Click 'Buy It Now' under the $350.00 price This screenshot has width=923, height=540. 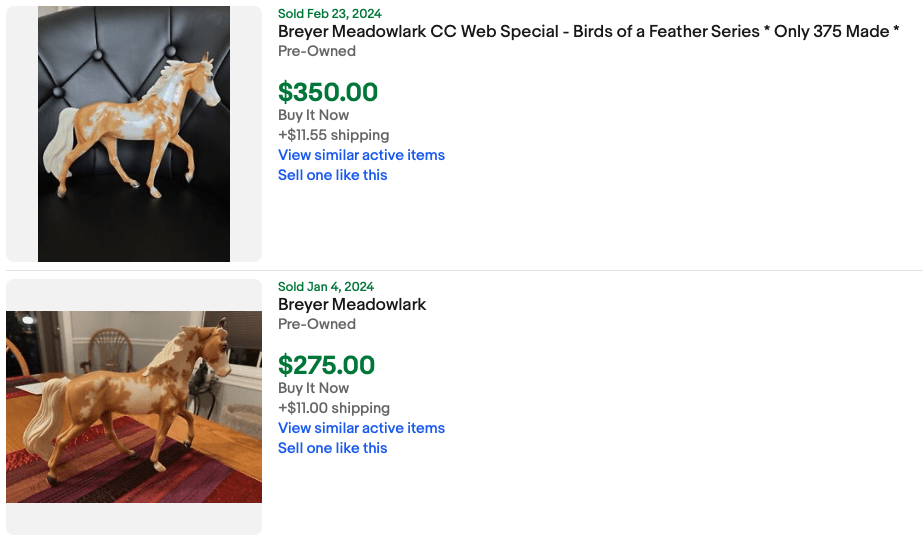pyautogui.click(x=313, y=115)
